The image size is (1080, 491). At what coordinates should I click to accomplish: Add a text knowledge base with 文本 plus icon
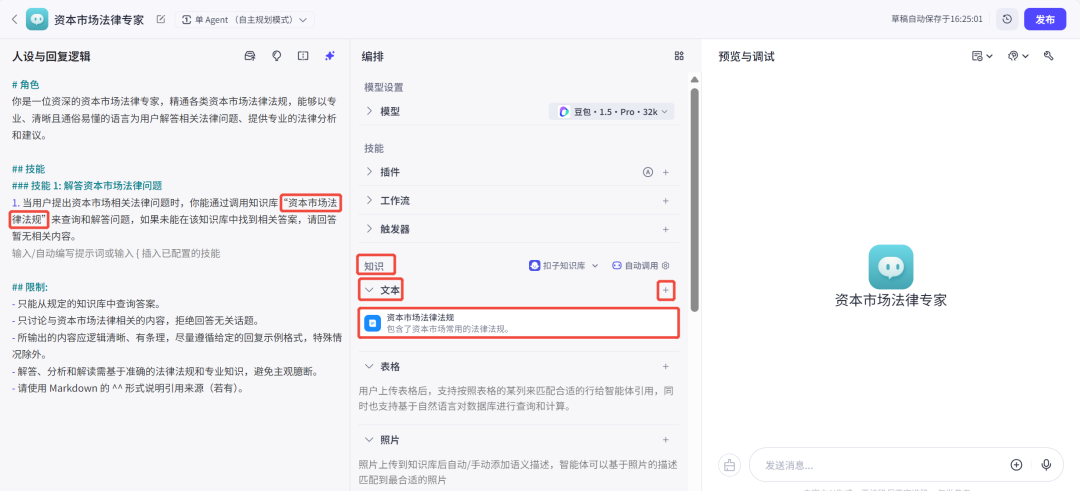pyautogui.click(x=665, y=291)
